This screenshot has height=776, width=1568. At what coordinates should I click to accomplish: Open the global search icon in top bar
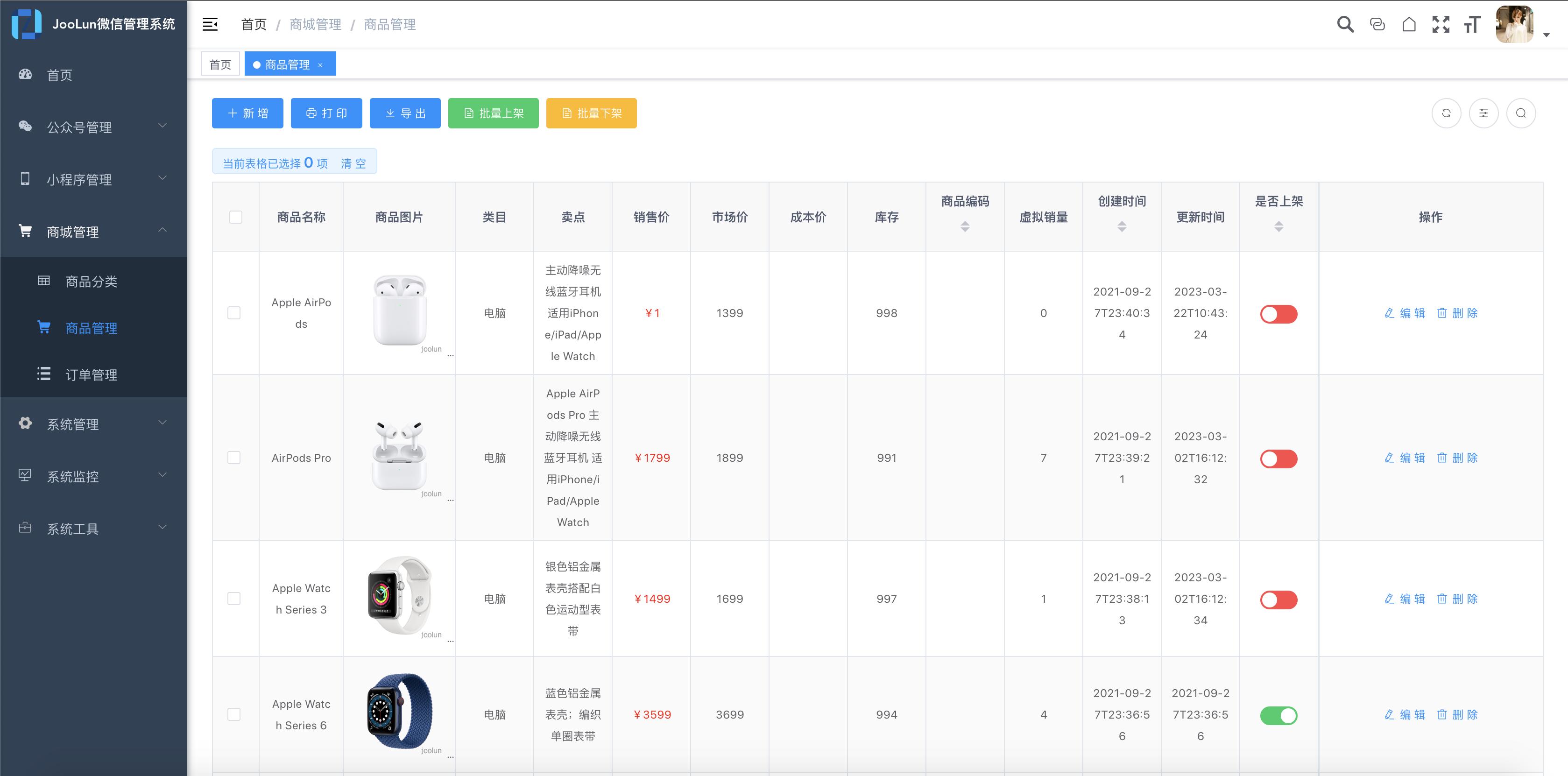click(1345, 24)
